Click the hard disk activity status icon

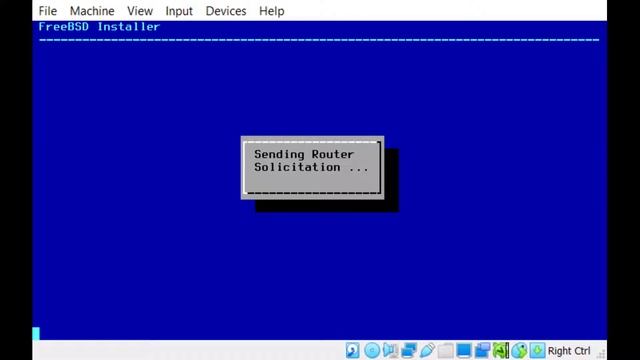pos(353,351)
